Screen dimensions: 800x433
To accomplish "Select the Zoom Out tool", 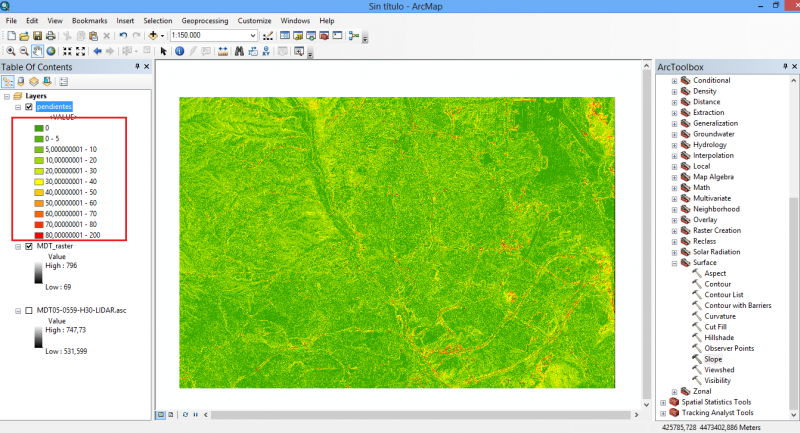I will pos(24,51).
